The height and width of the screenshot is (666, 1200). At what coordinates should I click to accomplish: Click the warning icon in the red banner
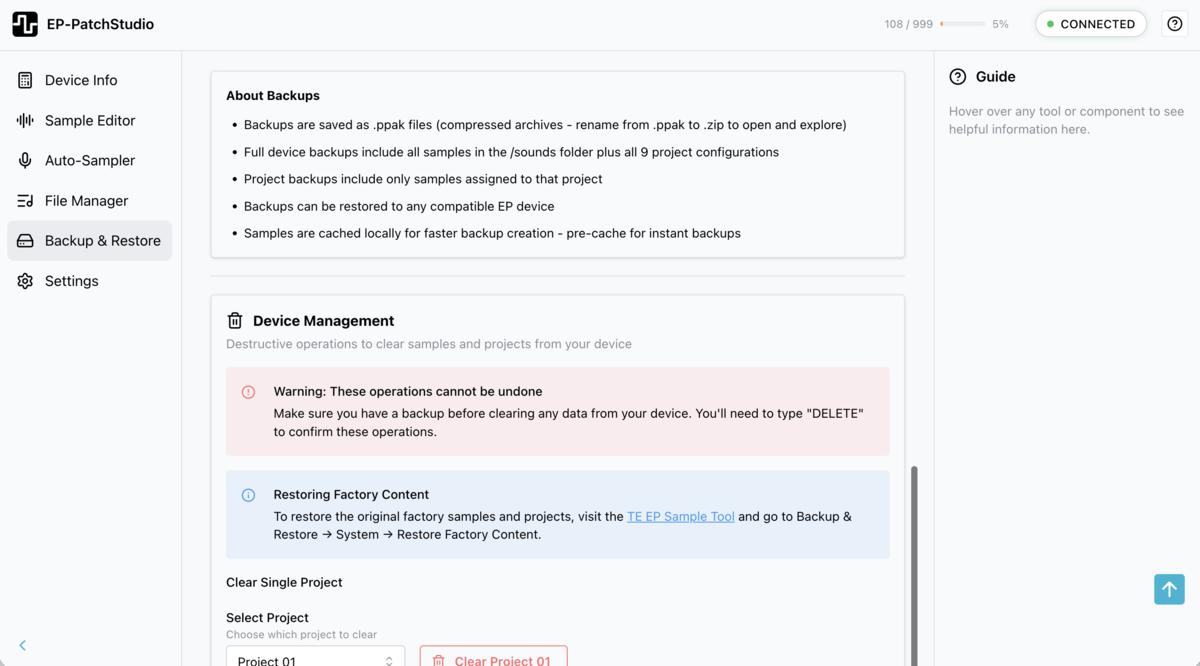click(249, 392)
